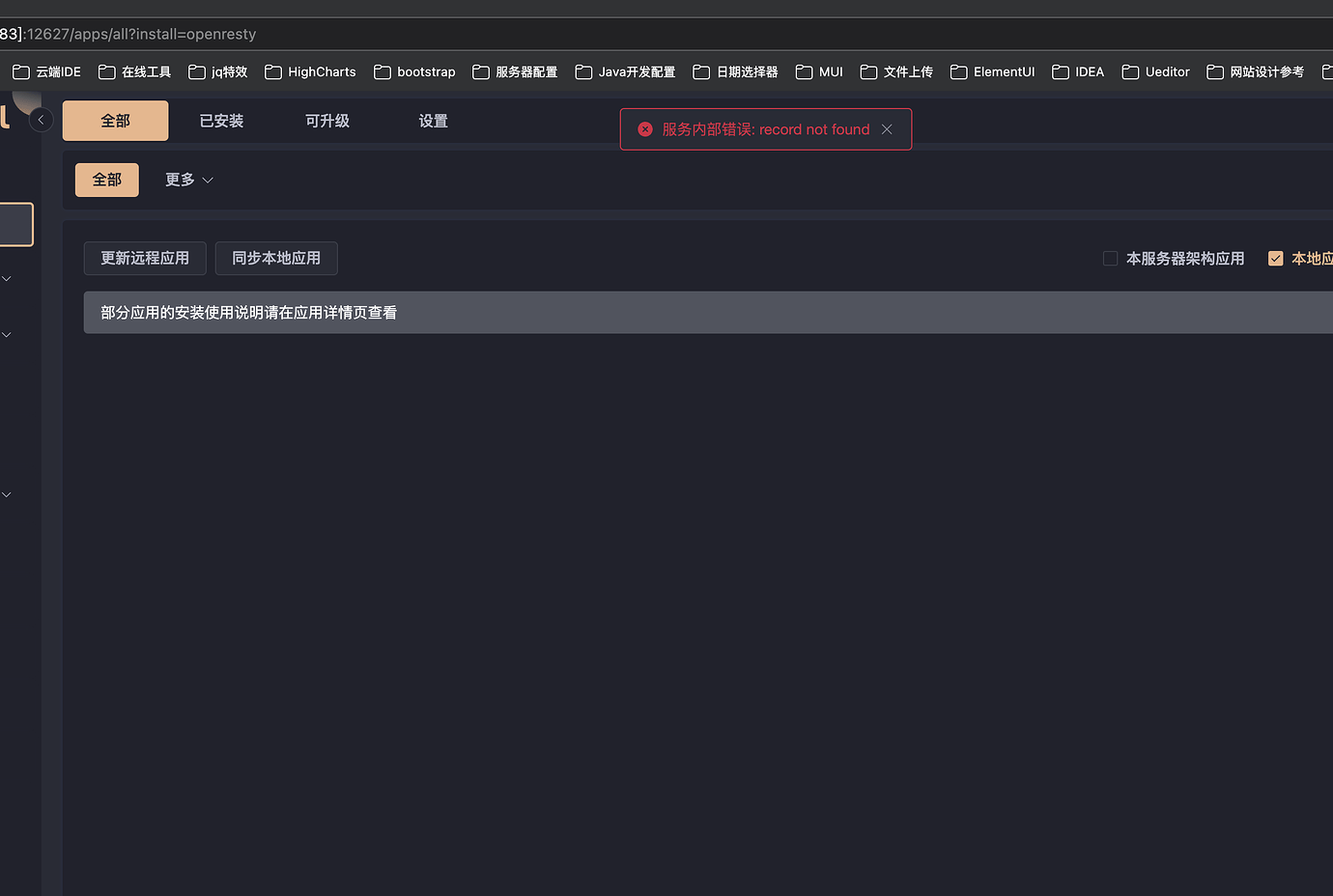Uncheck the 本地应用 checkbox
The image size is (1333, 896).
[1276, 258]
